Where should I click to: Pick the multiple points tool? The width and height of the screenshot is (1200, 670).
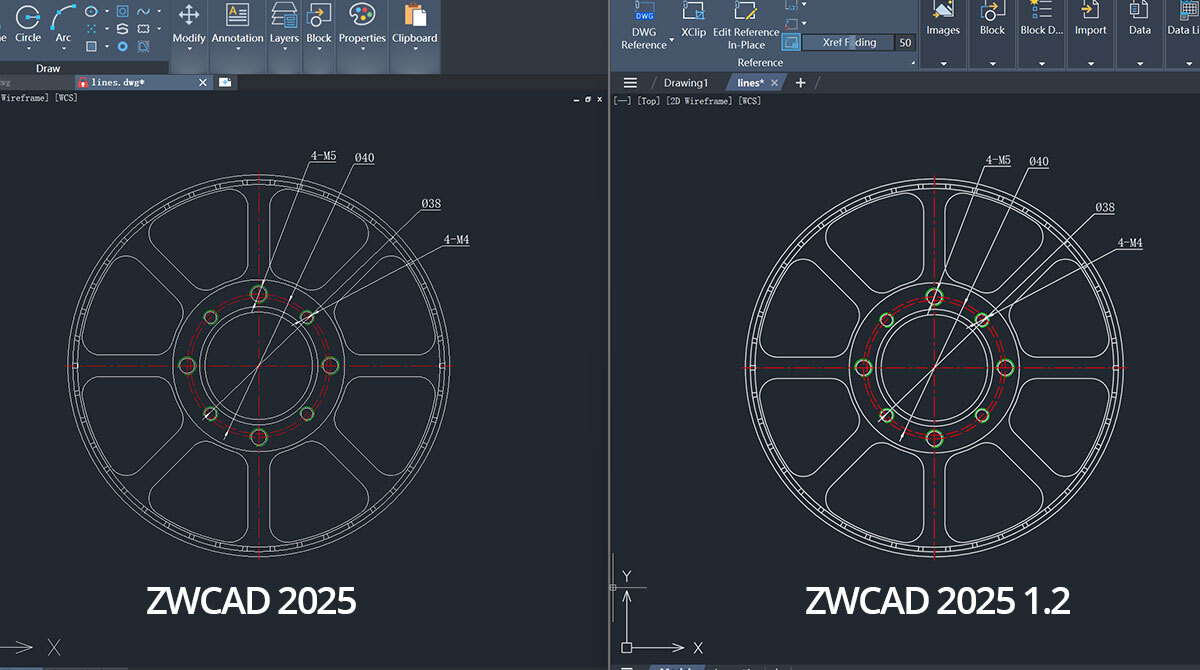click(x=91, y=29)
